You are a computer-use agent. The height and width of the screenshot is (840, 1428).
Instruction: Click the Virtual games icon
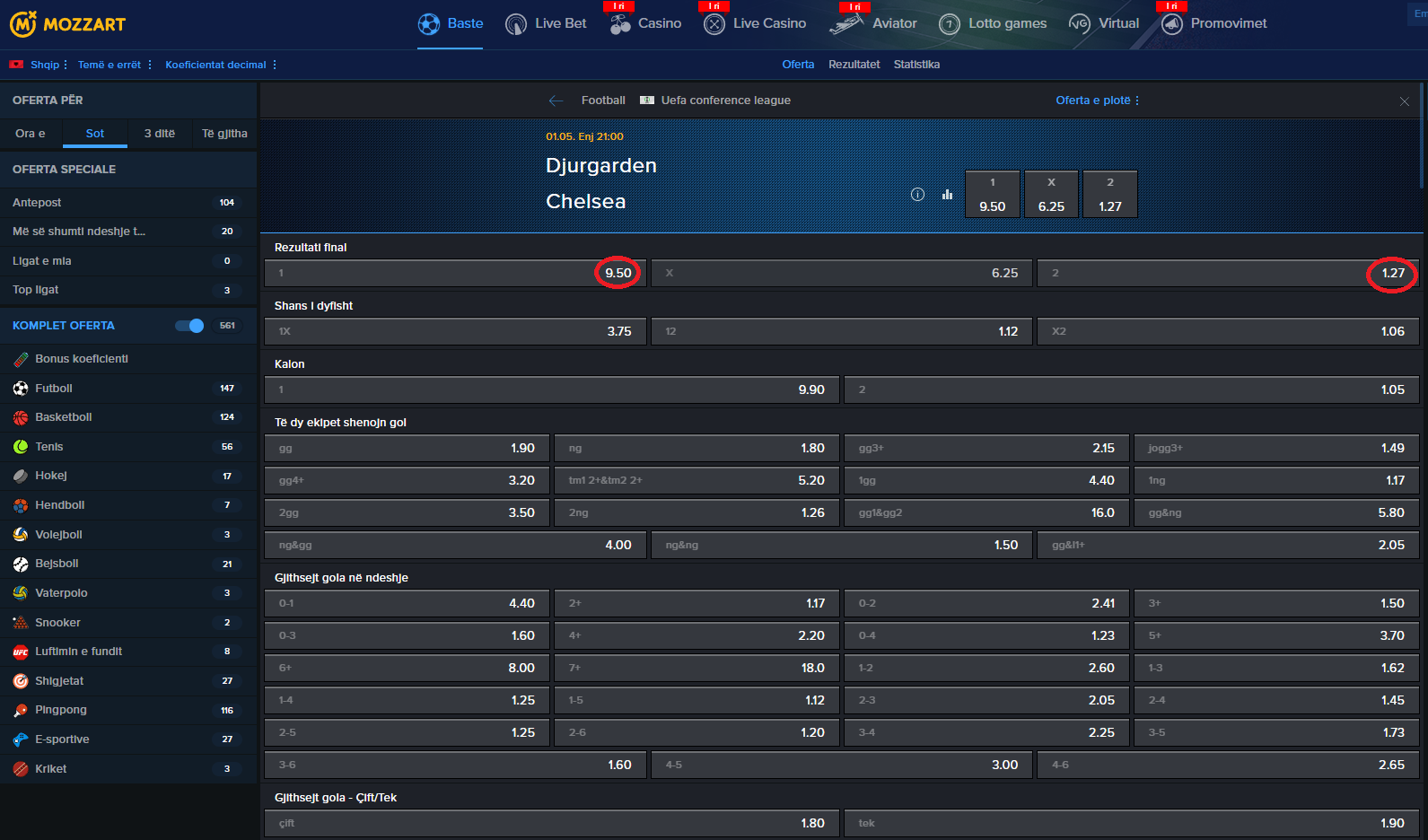(x=1080, y=24)
